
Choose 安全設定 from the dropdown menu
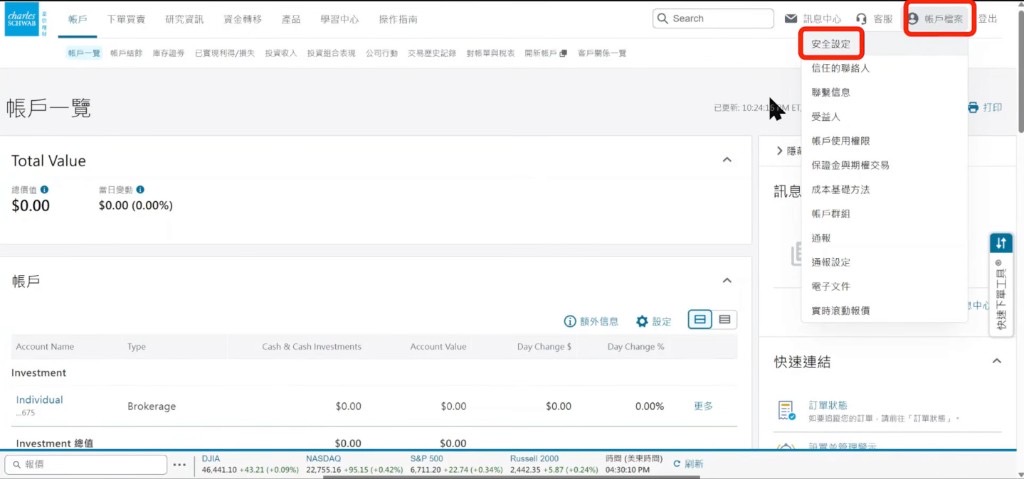coord(831,44)
